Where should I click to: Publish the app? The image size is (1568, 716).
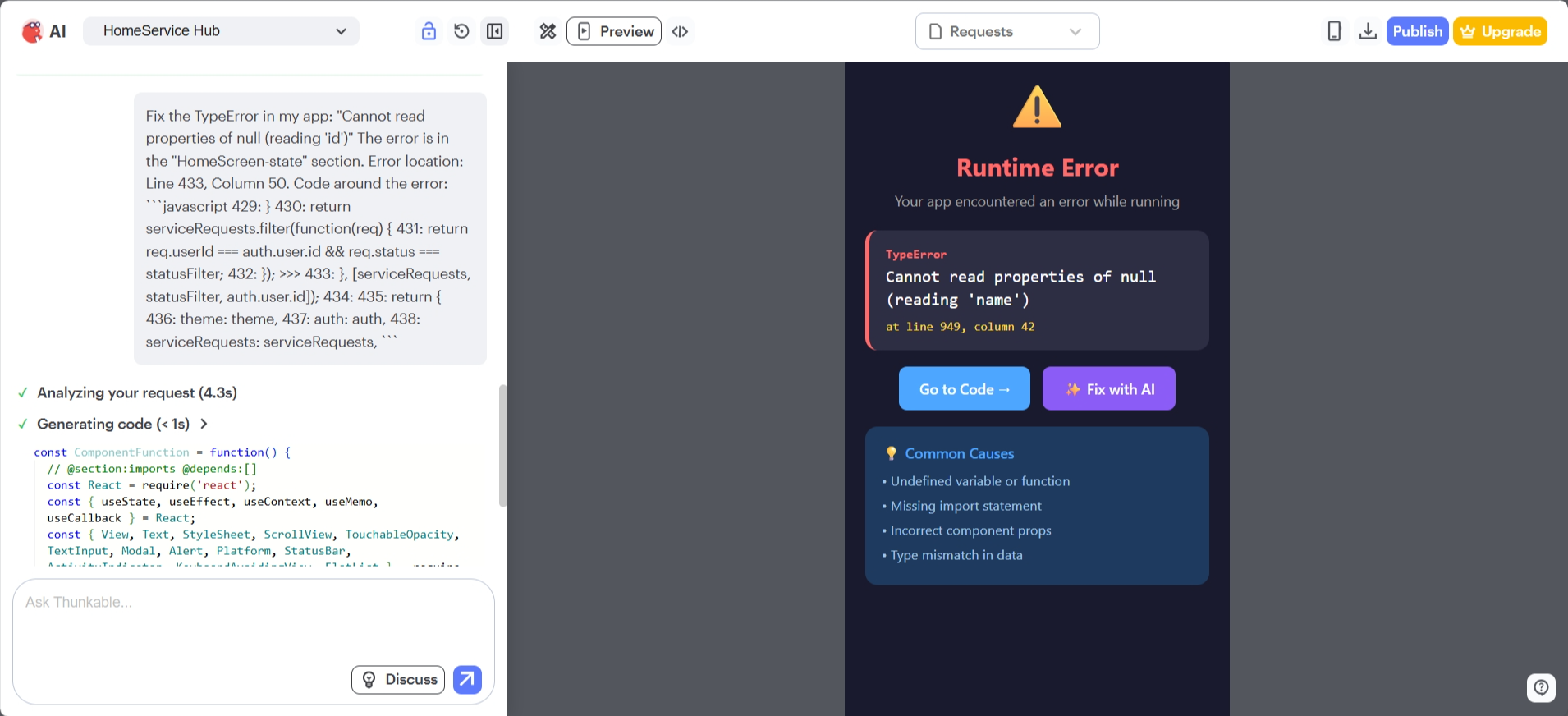[x=1417, y=31]
